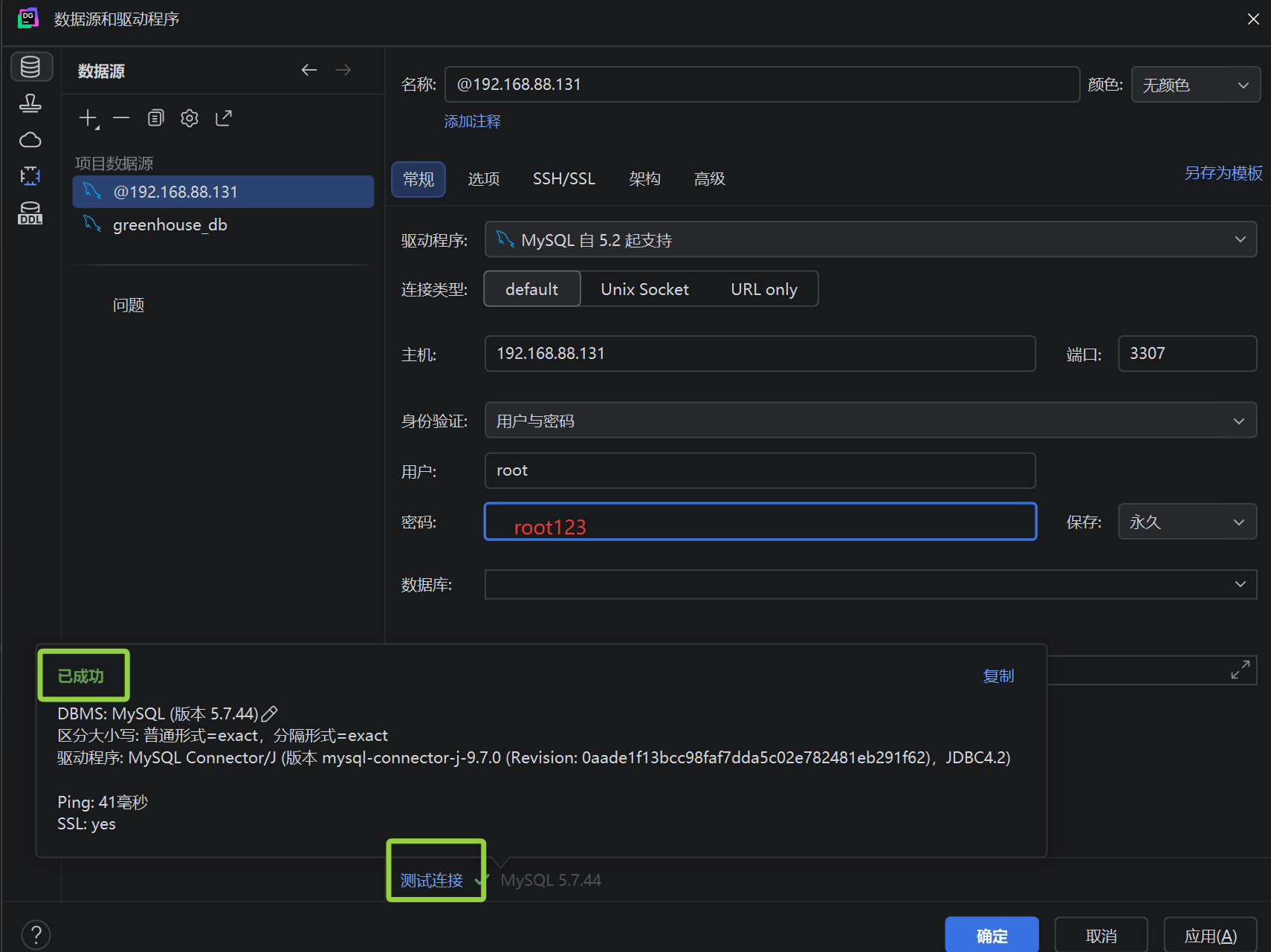Viewport: 1271px width, 952px height.
Task: Go back with the left arrow
Action: click(x=309, y=70)
